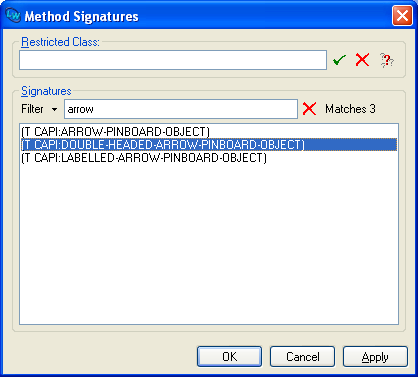Screen dimensions: 418x377
Task: Clear the filter with the red X
Action: (x=309, y=109)
